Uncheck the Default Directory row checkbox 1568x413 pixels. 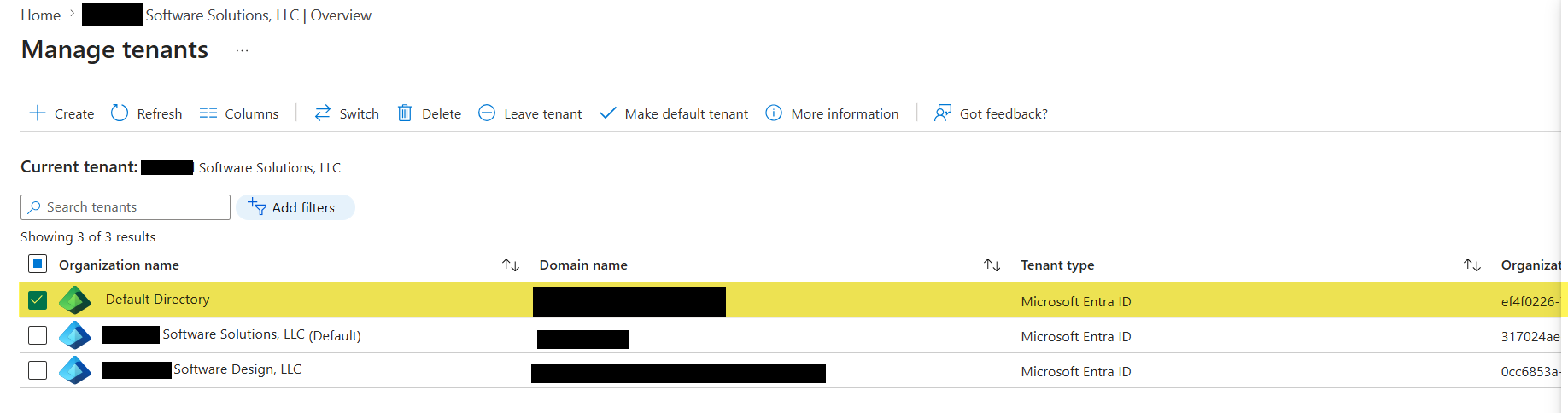[38, 300]
